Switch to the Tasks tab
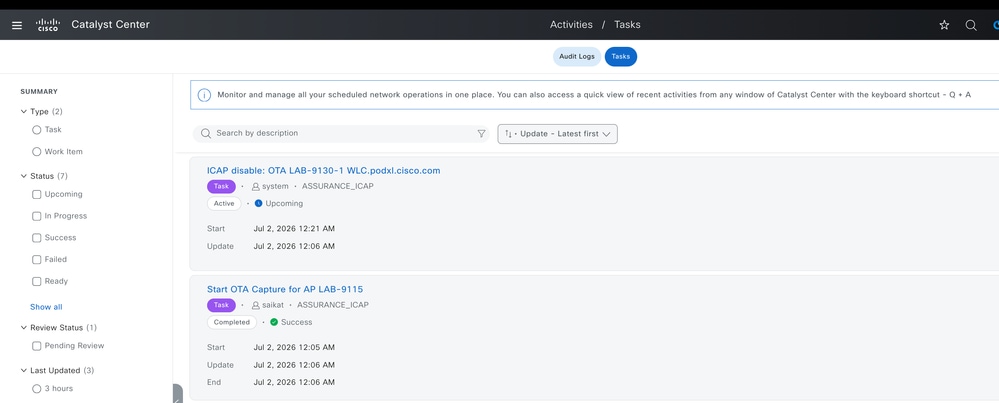The height and width of the screenshot is (403, 999). tap(621, 57)
